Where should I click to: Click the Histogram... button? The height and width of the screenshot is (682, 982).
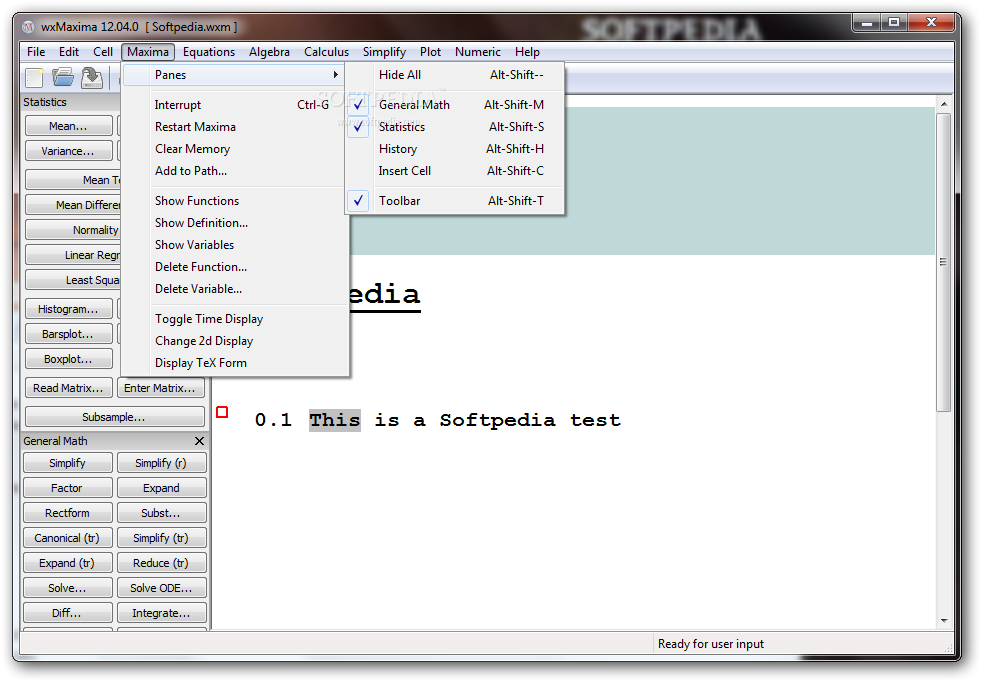pyautogui.click(x=69, y=309)
